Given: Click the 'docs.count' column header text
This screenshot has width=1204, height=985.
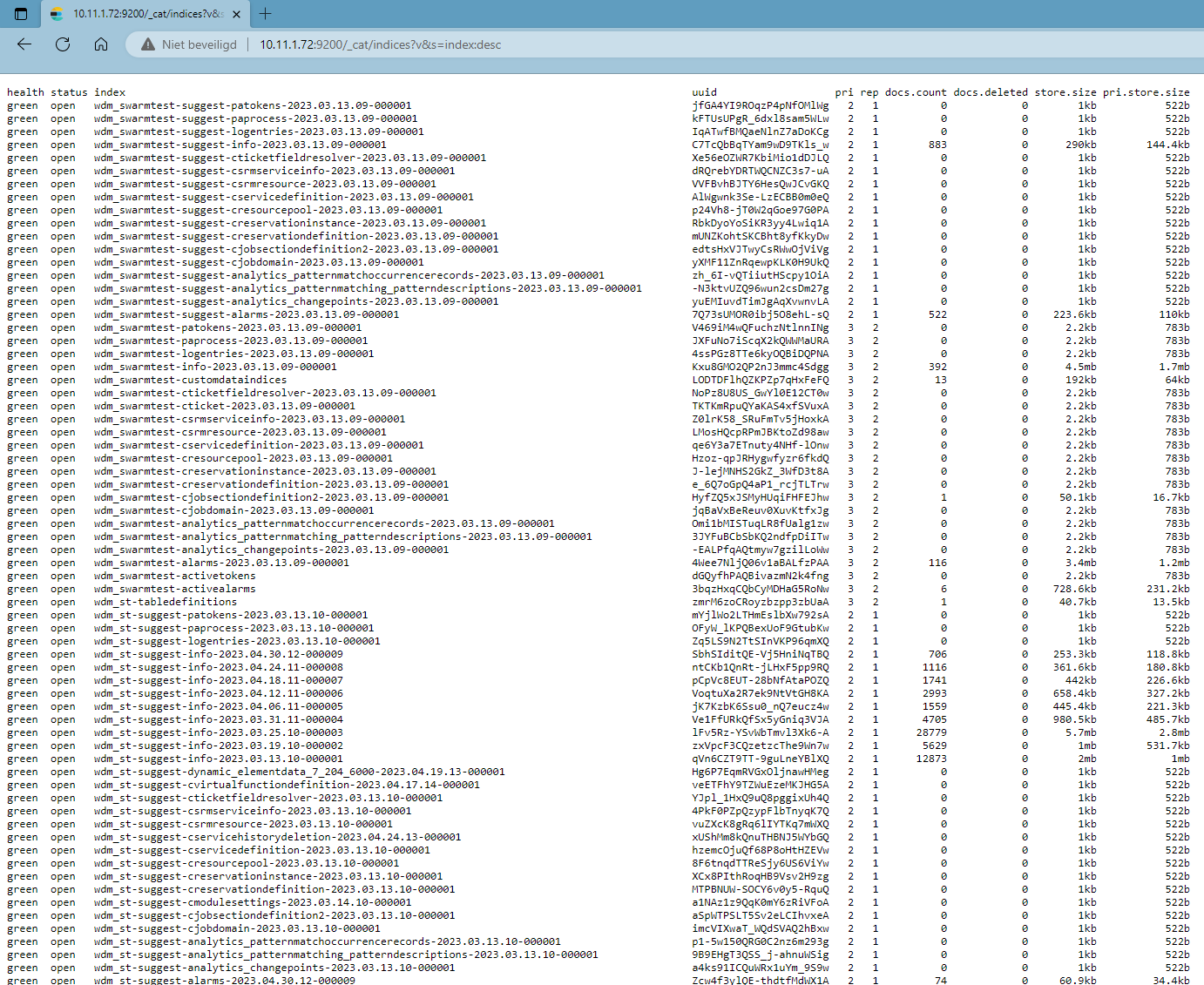Looking at the screenshot, I should click(915, 92).
